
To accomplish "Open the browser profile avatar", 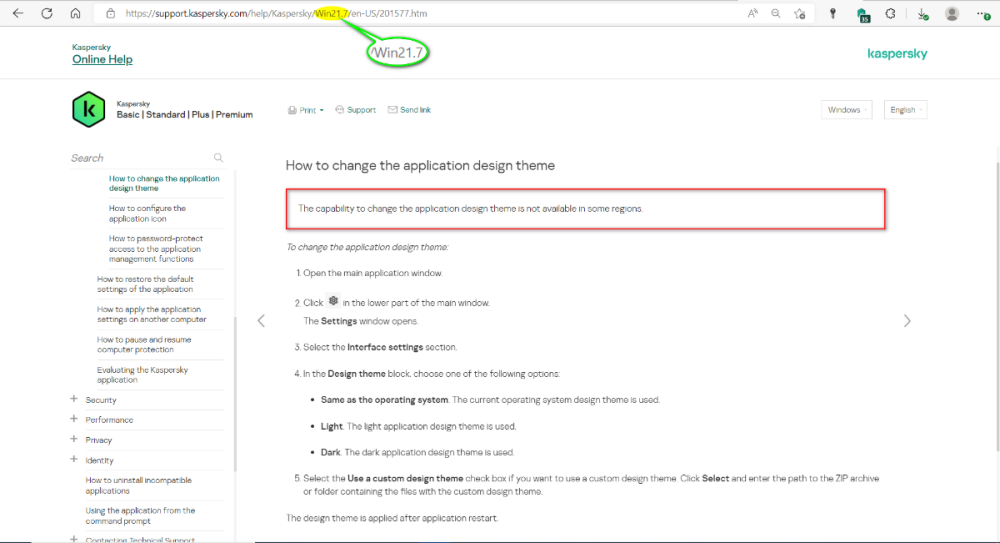I will click(952, 13).
